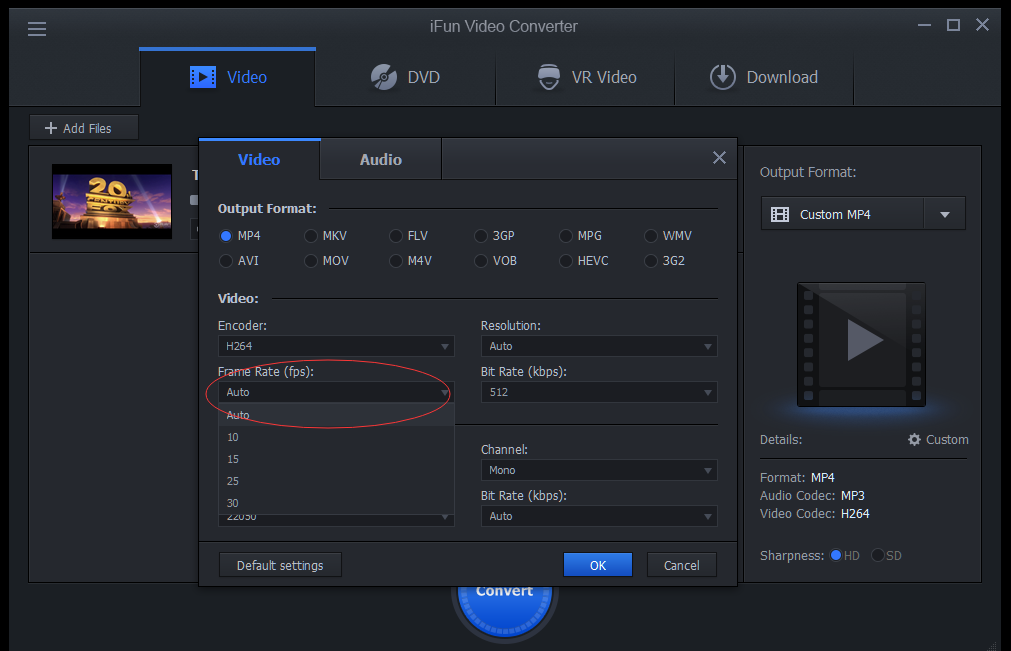Confirm settings with OK

[x=598, y=565]
